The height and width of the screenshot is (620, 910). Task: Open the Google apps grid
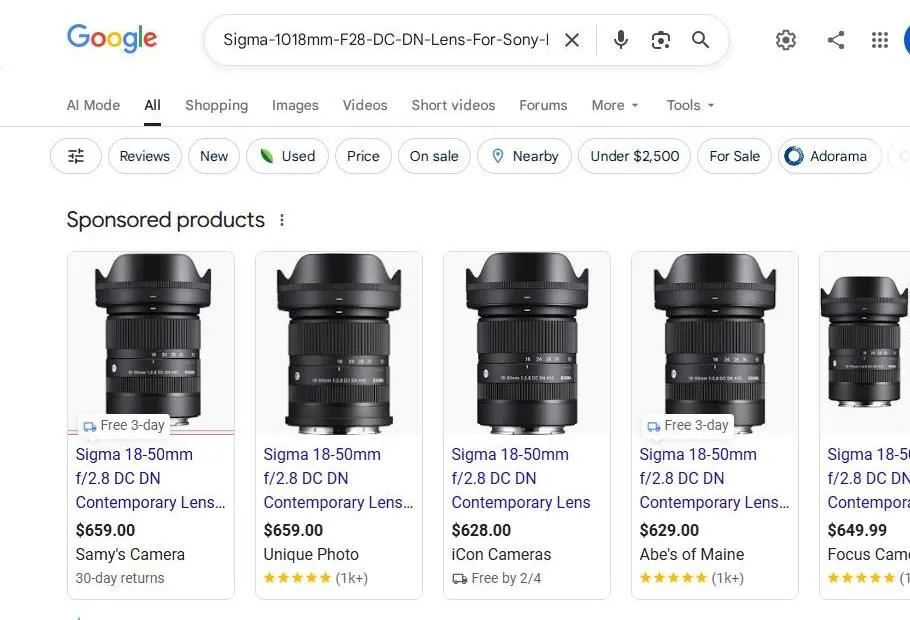[x=879, y=40]
